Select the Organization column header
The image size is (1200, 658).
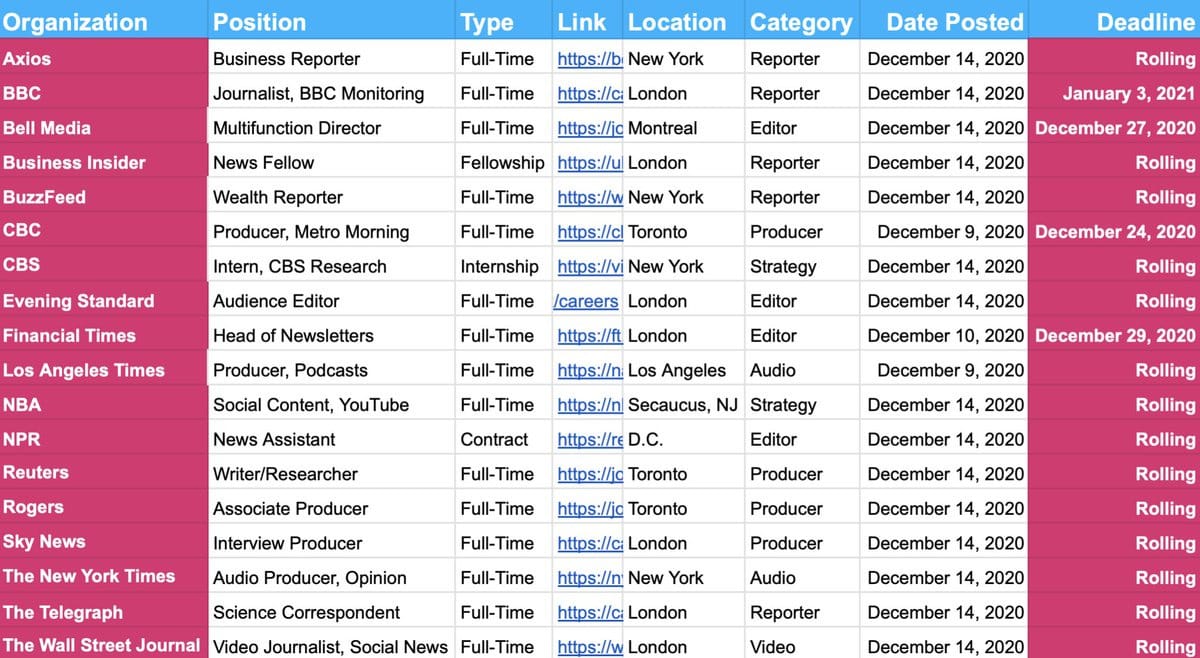tap(75, 22)
